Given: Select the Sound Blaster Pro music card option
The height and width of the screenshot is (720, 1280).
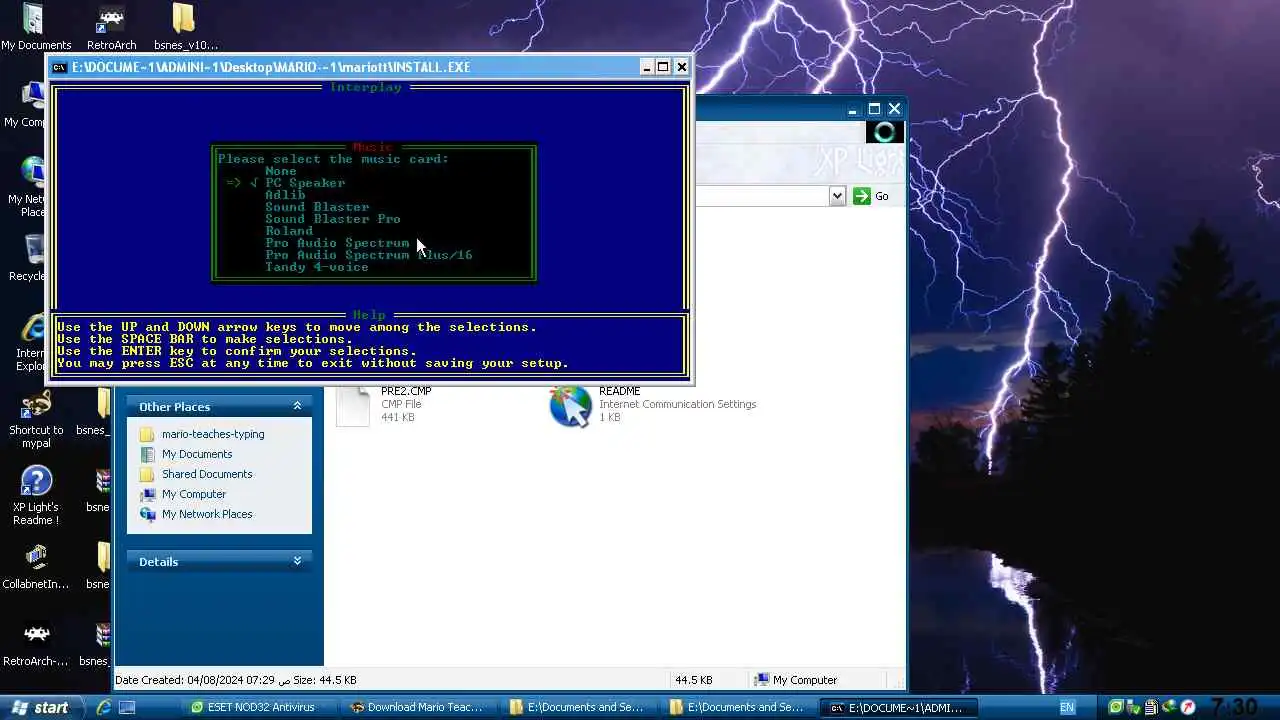Looking at the screenshot, I should 333,219.
